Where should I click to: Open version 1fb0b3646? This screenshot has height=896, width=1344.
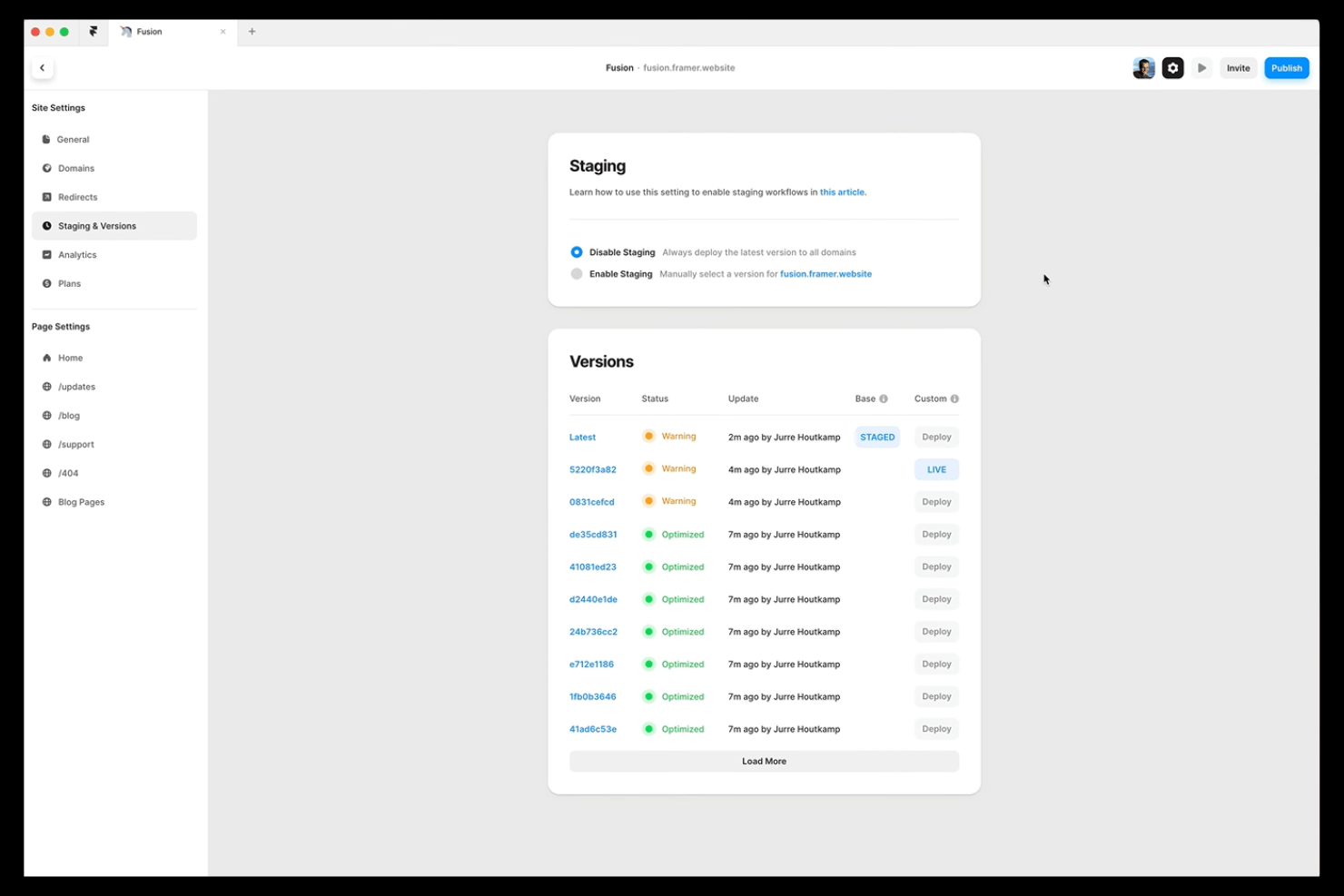[592, 697]
